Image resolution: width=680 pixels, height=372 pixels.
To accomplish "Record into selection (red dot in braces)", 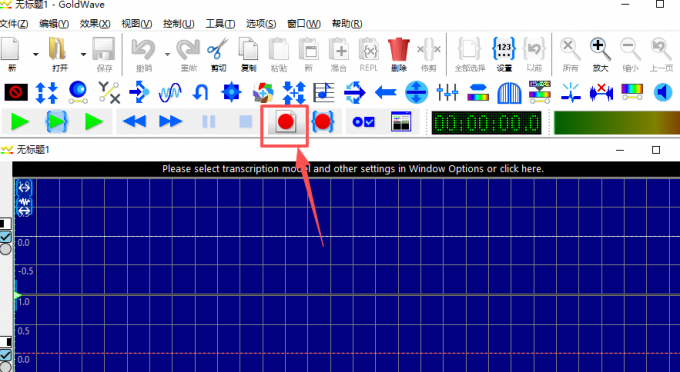I will pos(322,122).
